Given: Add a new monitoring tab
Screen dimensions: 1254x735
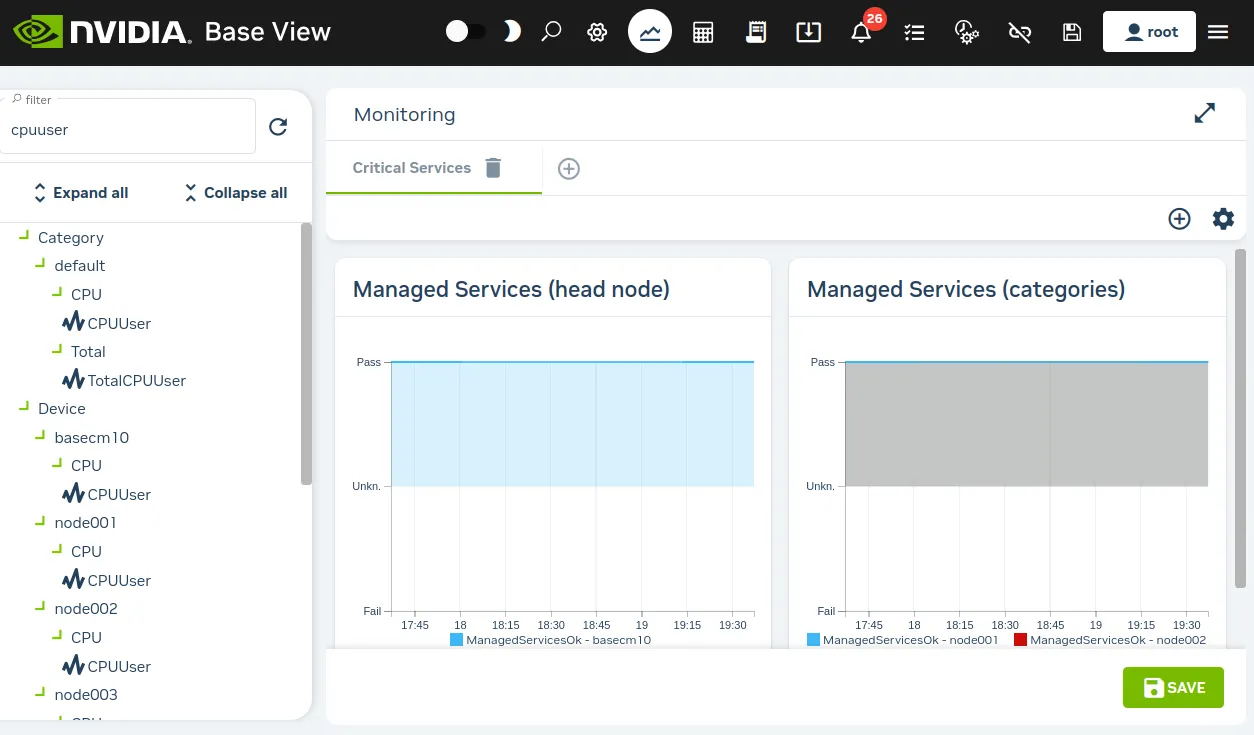Looking at the screenshot, I should pyautogui.click(x=569, y=169).
